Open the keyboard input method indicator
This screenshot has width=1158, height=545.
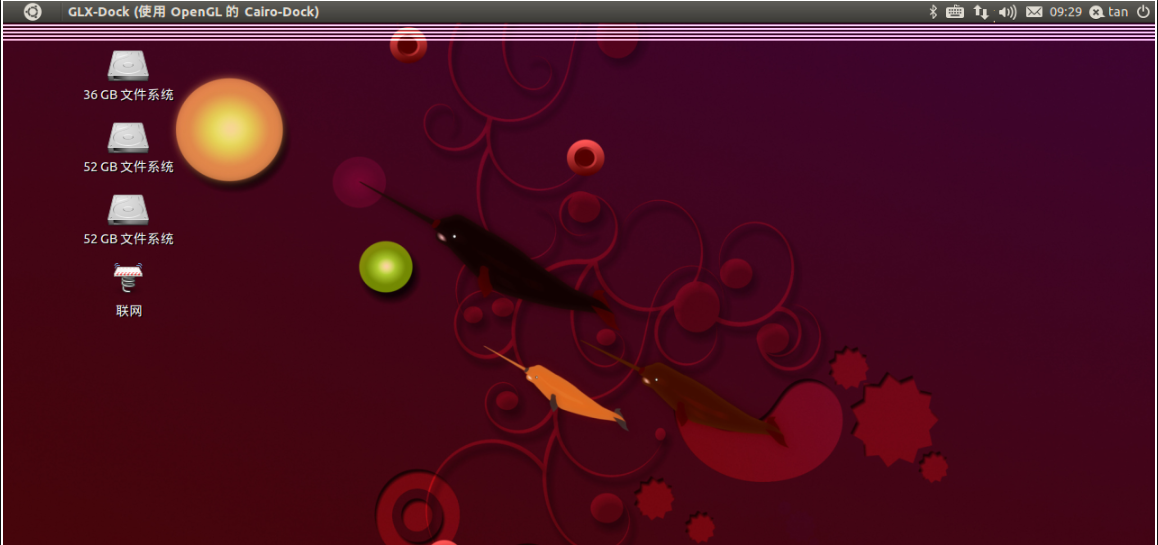[x=955, y=12]
